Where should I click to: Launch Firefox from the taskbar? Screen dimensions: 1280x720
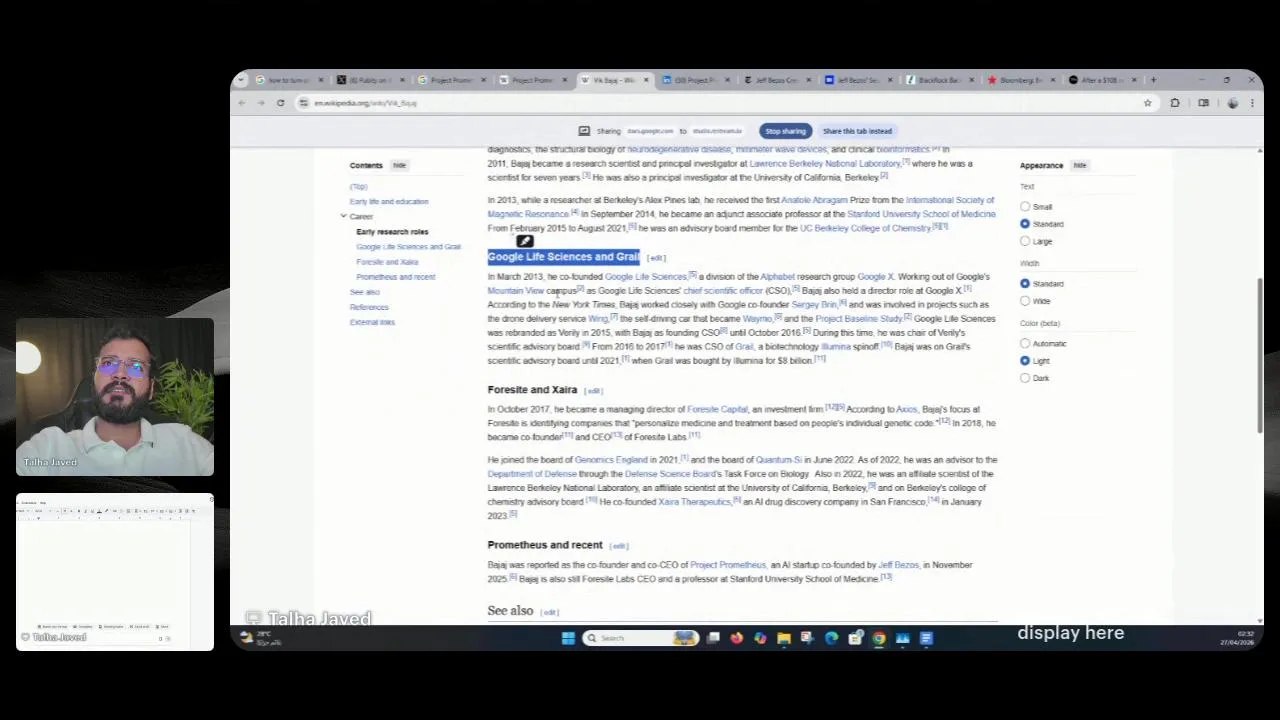coord(737,638)
